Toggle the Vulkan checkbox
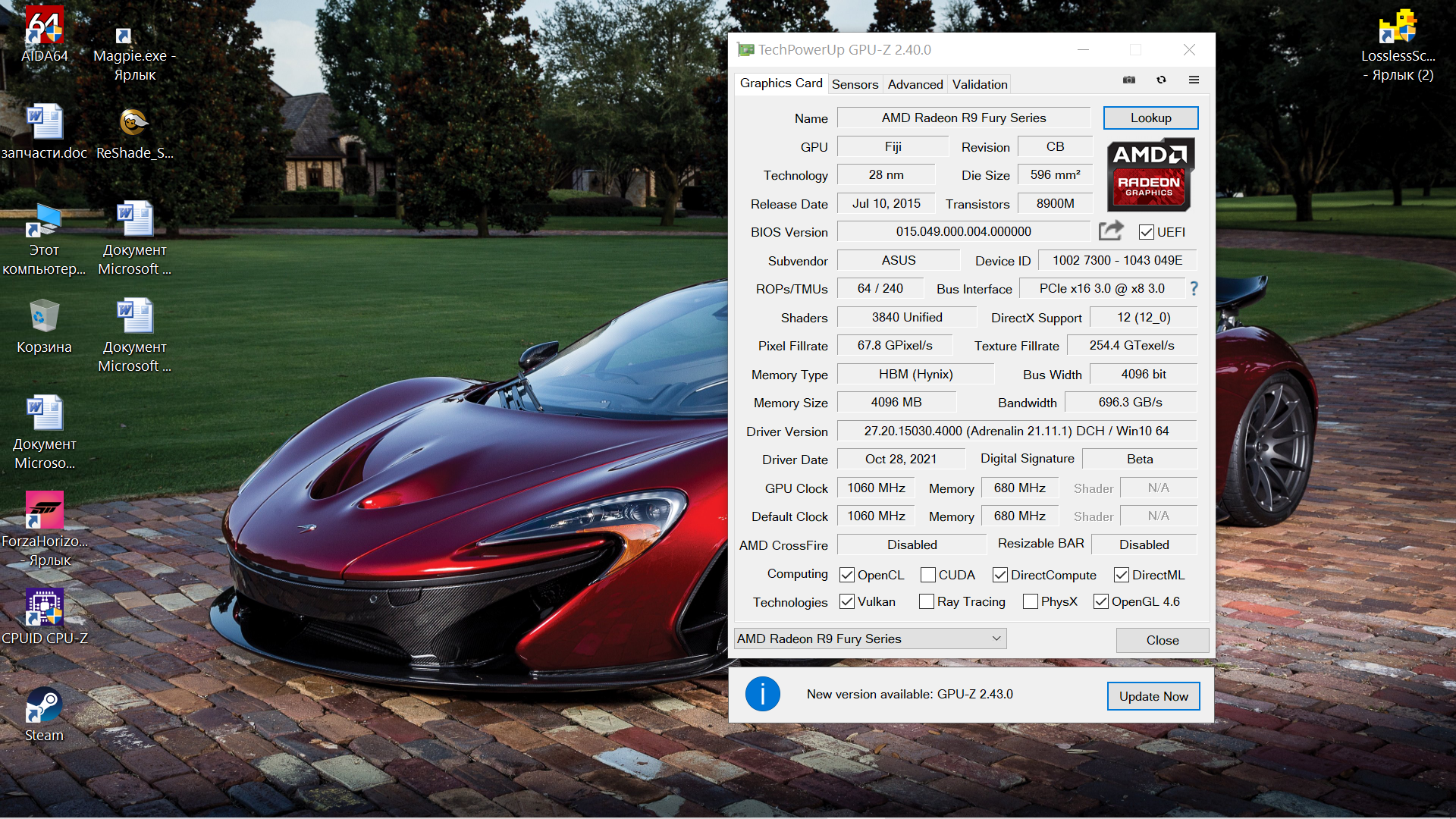The height and width of the screenshot is (819, 1456). (847, 601)
